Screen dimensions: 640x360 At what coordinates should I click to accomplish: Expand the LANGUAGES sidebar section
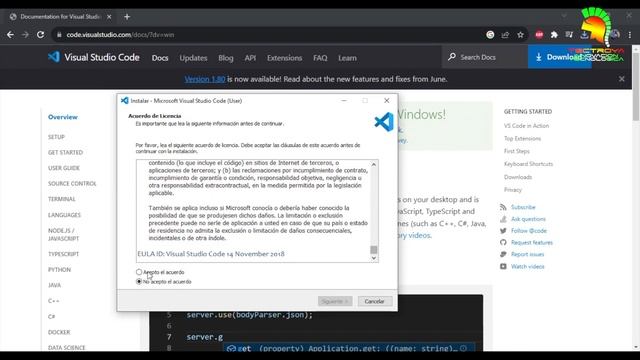tap(64, 215)
